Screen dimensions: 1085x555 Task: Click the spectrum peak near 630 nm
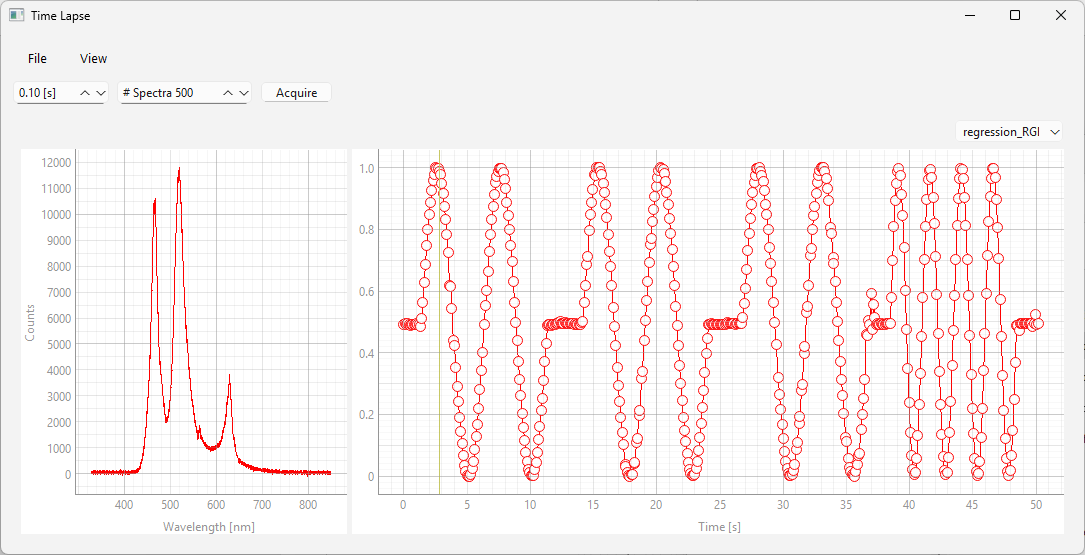[229, 380]
